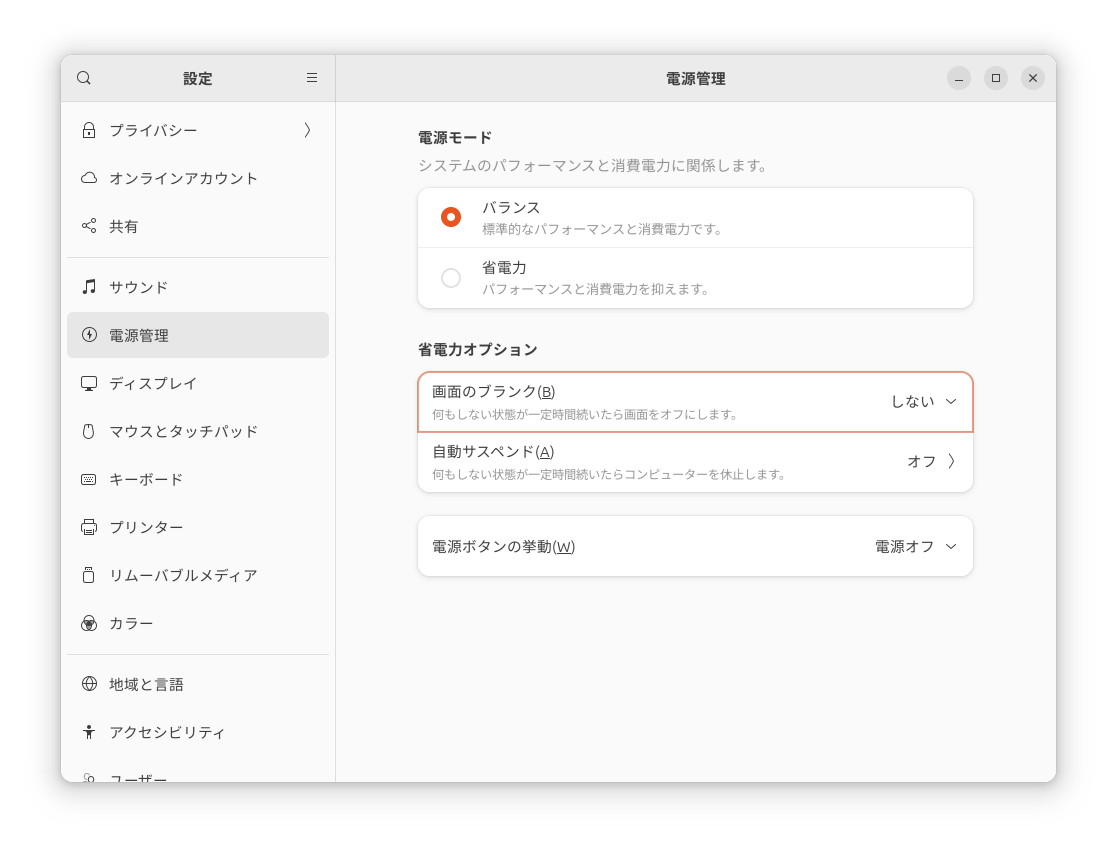Open the 電源ボタンの挙動 dropdown
The width and height of the screenshot is (1117, 849).
click(x=915, y=547)
